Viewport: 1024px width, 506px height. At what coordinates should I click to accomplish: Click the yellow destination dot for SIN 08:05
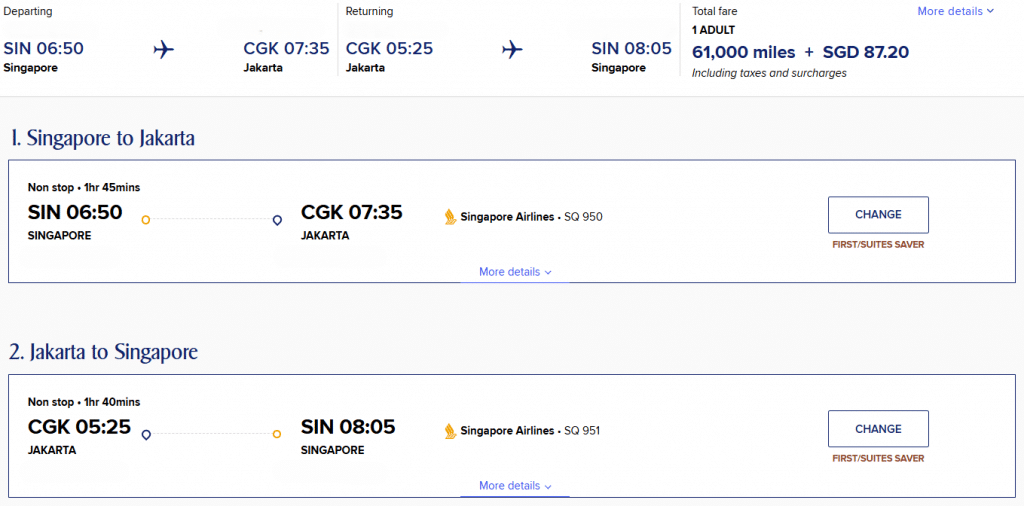pyautogui.click(x=277, y=434)
